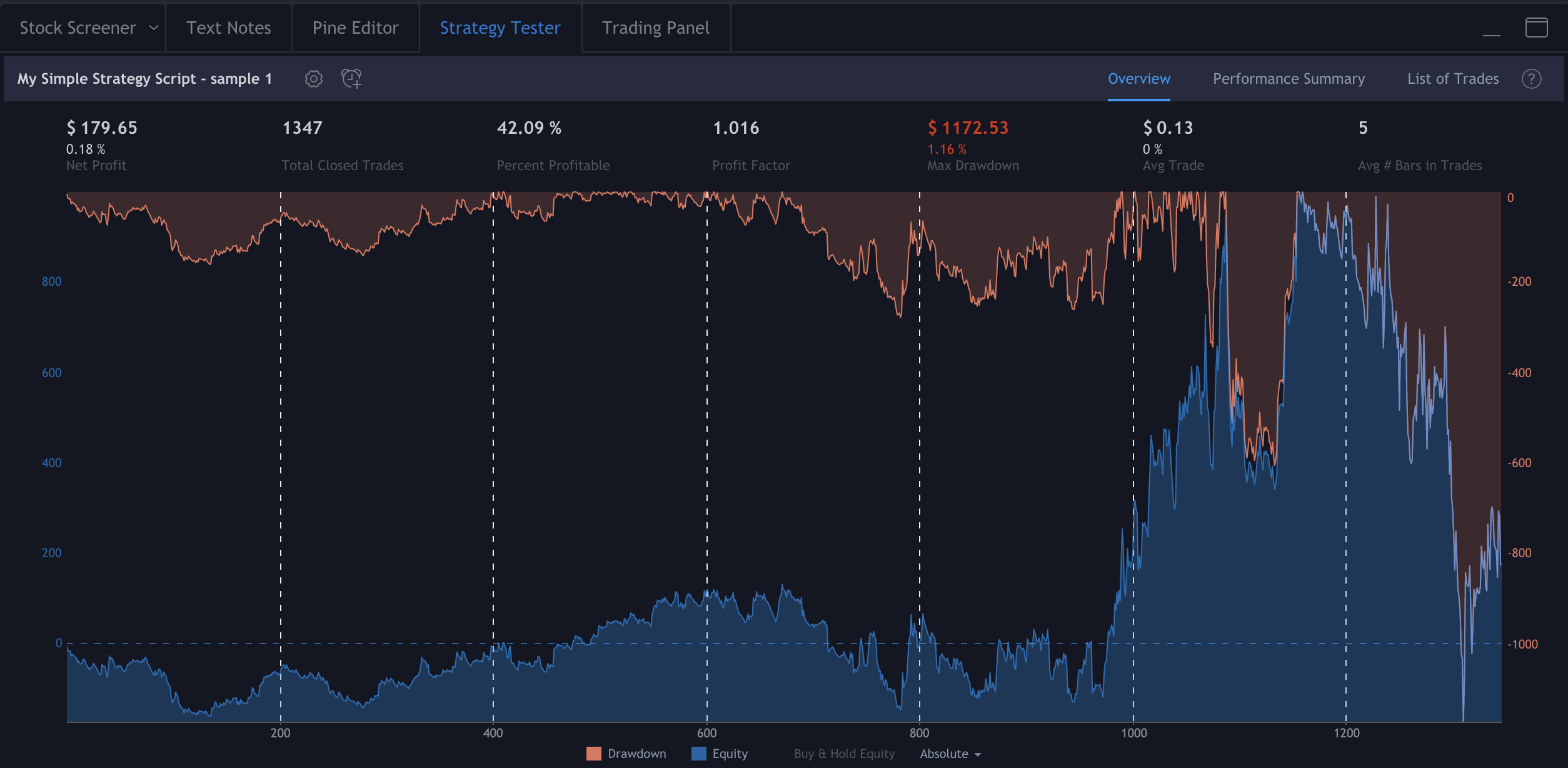Open the List of Trades tab
The height and width of the screenshot is (768, 1568).
tap(1452, 78)
